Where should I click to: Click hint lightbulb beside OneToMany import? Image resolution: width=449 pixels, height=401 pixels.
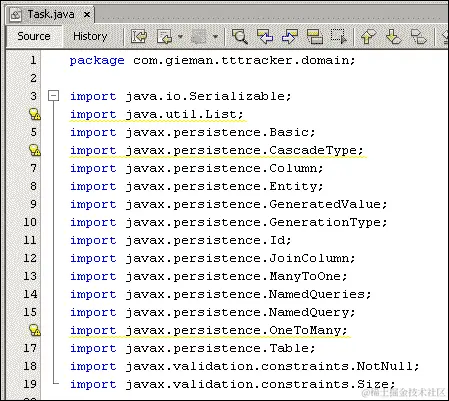35,330
